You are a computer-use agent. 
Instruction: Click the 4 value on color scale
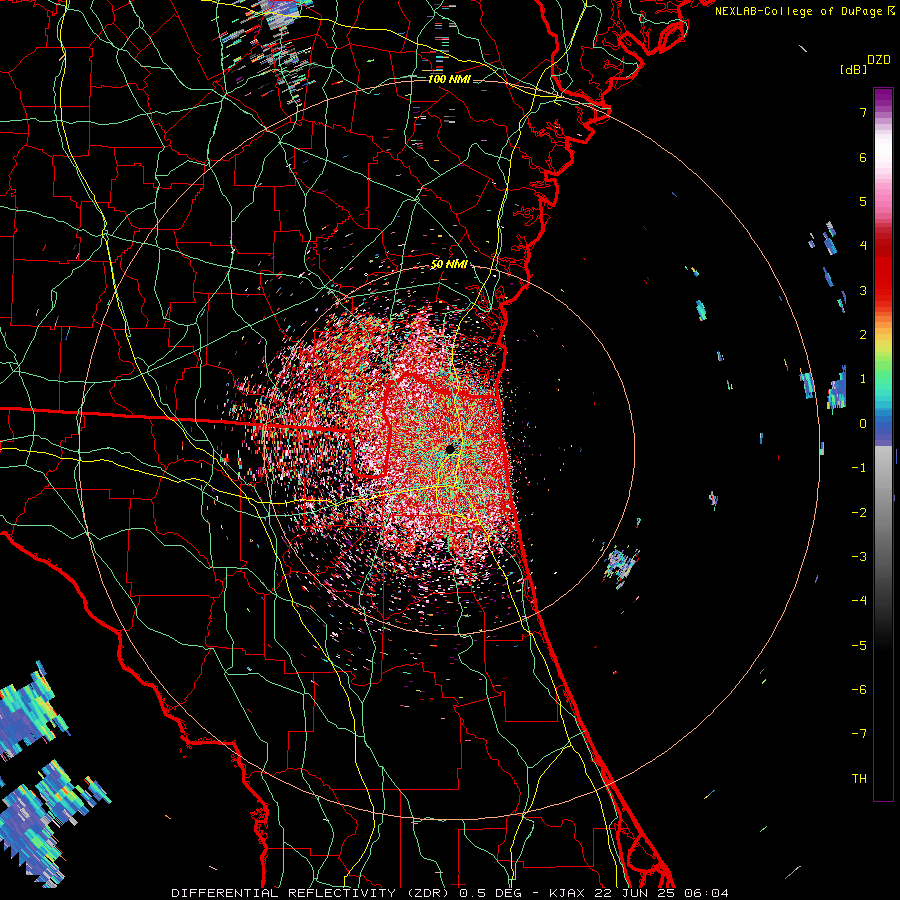pos(863,246)
